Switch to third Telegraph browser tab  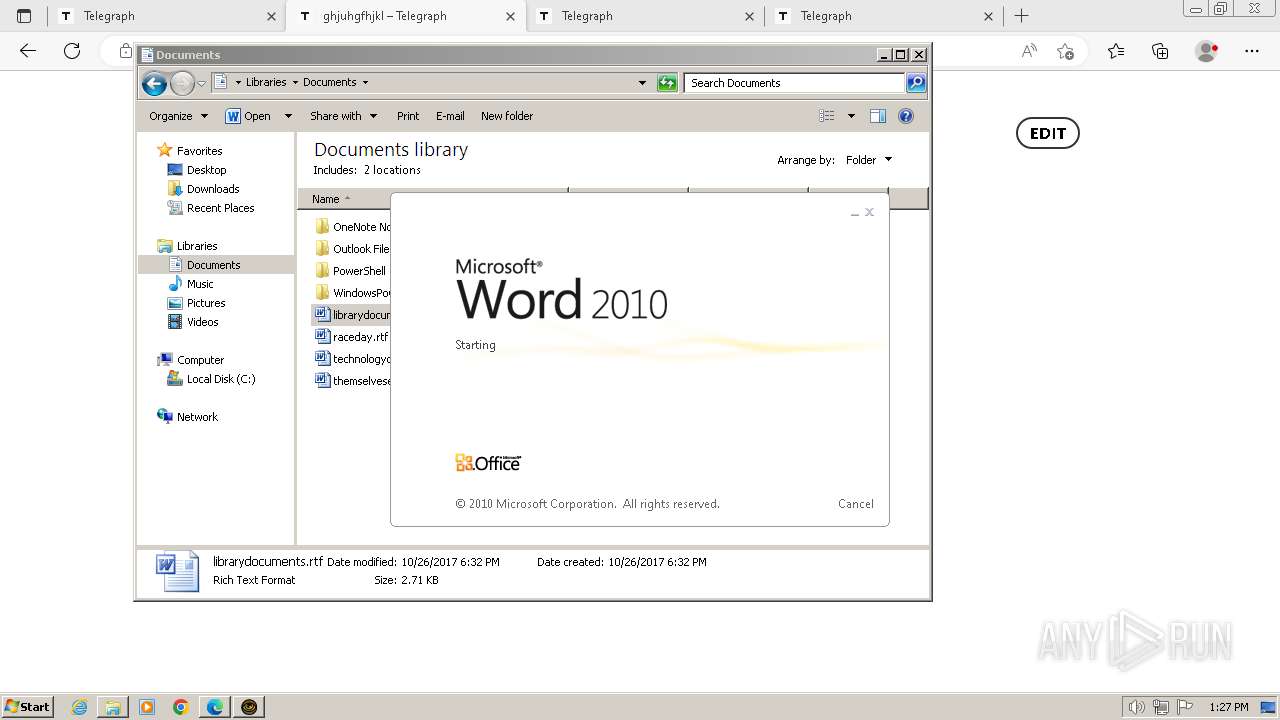(645, 16)
